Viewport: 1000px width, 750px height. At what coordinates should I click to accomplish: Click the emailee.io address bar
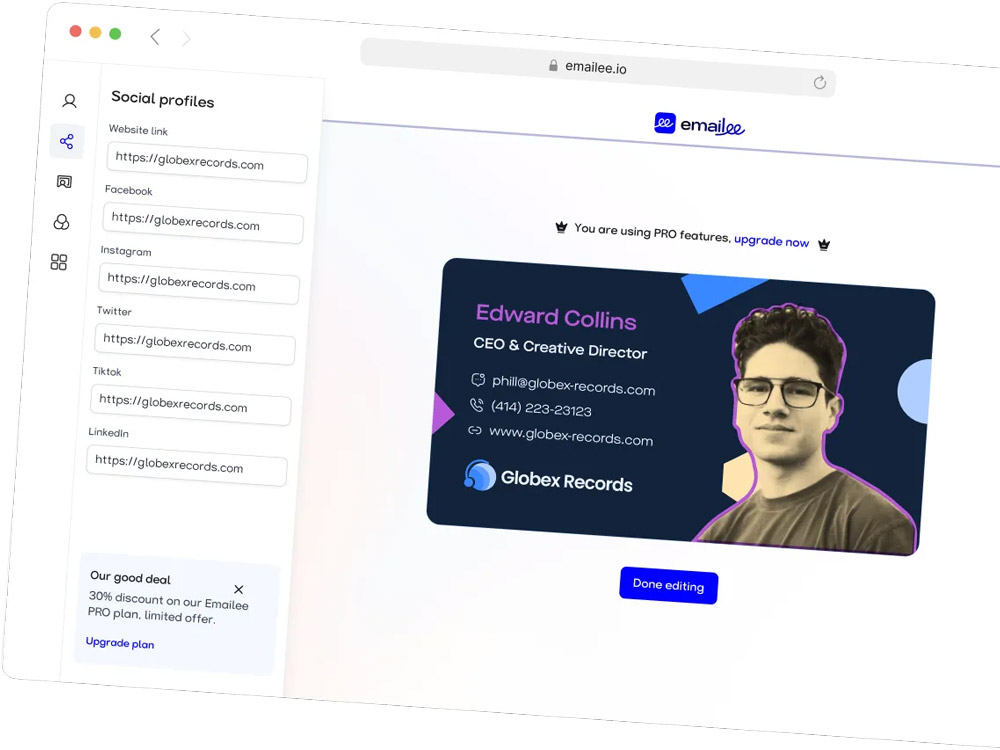coord(598,67)
